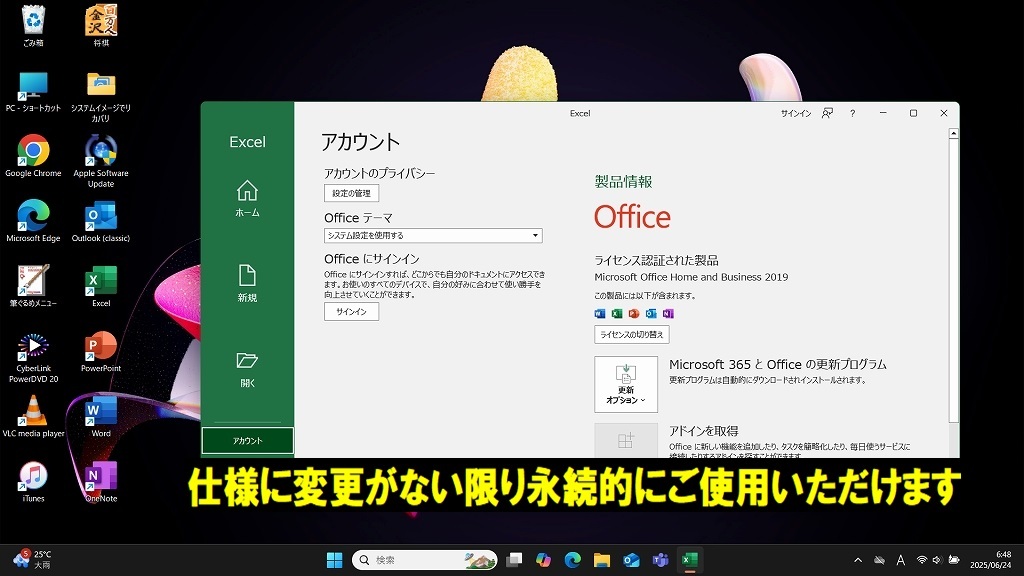
Task: Launch Word from desktop shortcut
Action: (x=101, y=417)
